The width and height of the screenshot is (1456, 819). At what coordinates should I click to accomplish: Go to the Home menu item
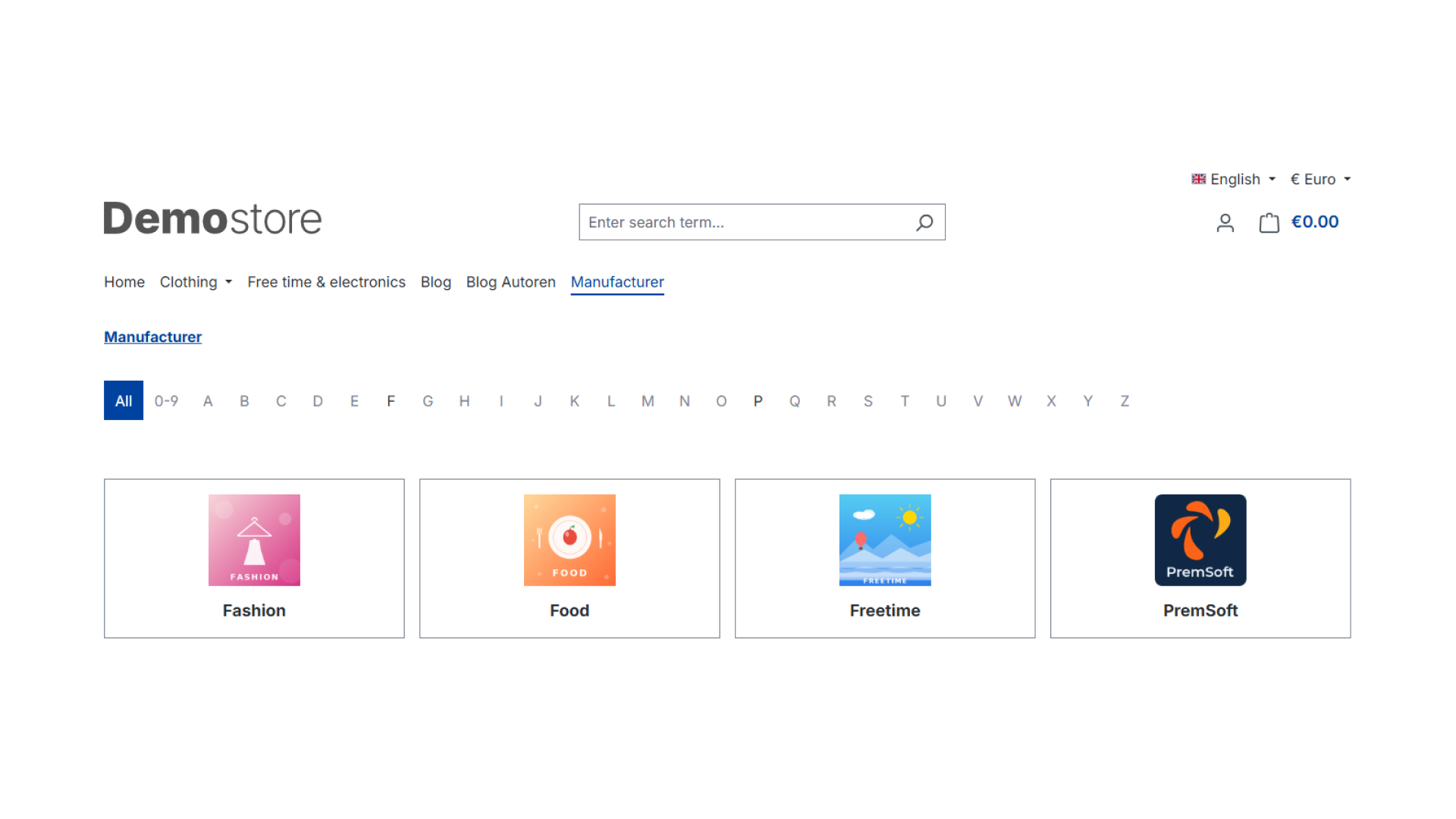[124, 282]
